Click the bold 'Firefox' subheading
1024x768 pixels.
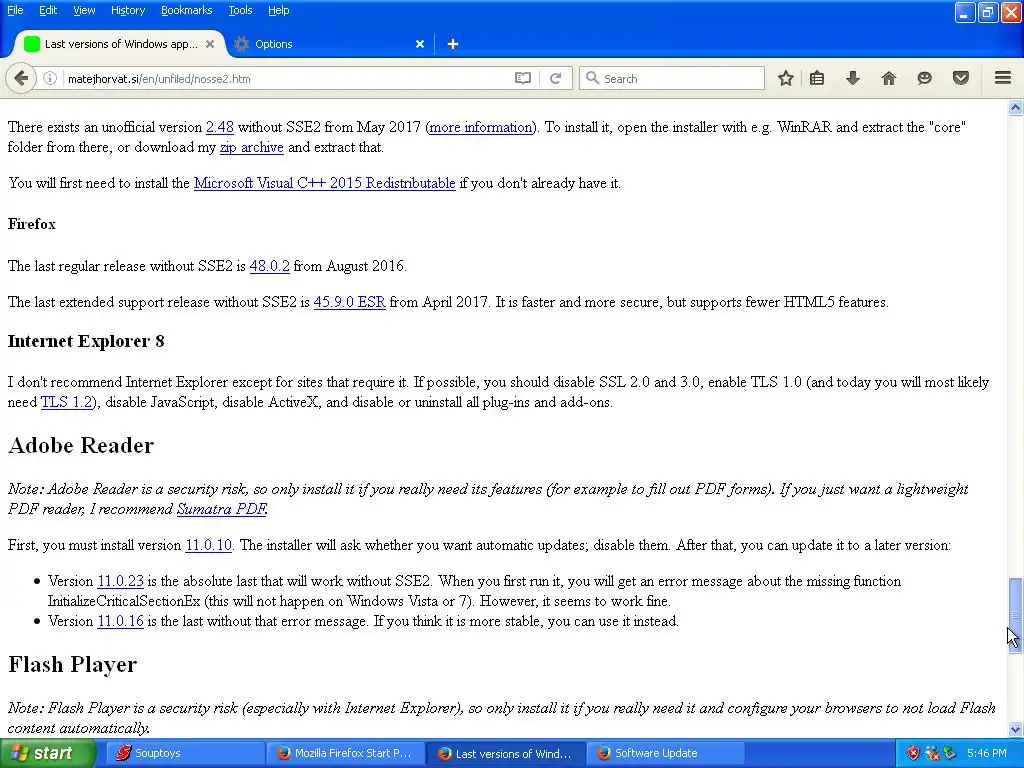[32, 224]
